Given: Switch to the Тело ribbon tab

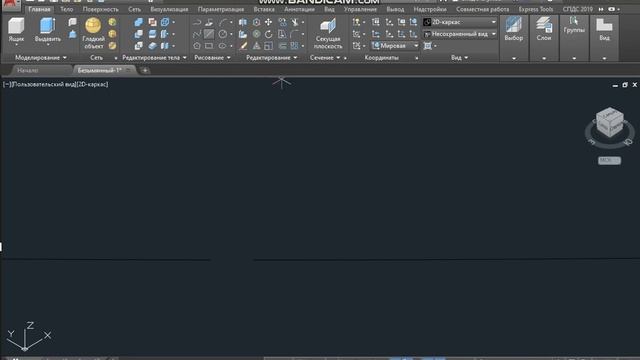Looking at the screenshot, I should coord(67,9).
